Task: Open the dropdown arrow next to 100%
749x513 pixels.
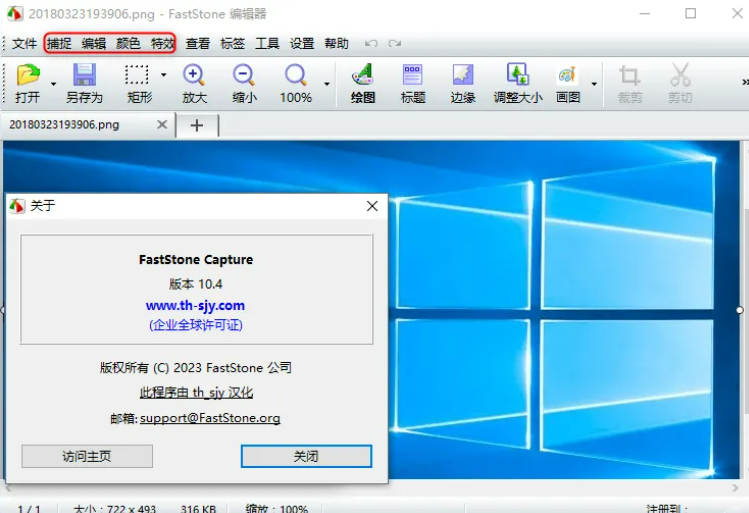Action: point(327,84)
